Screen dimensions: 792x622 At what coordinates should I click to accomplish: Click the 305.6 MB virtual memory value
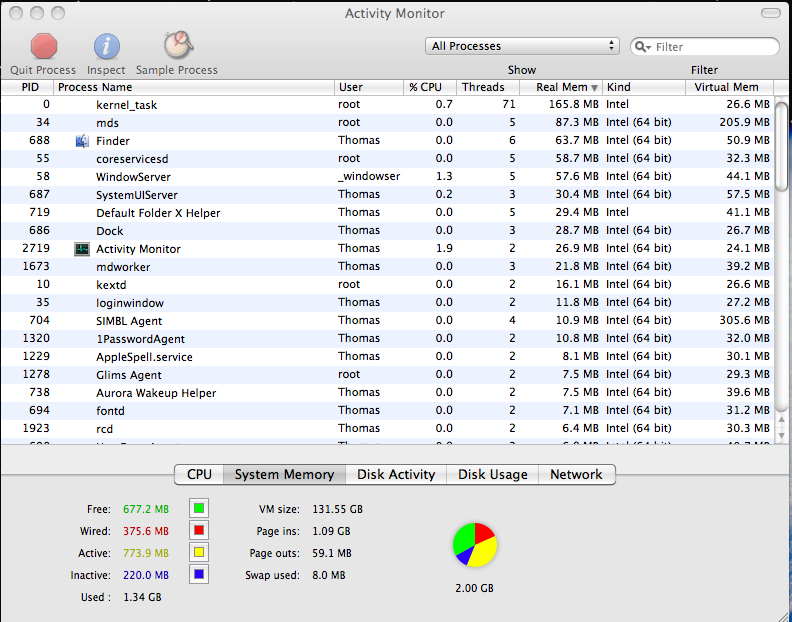[x=745, y=320]
